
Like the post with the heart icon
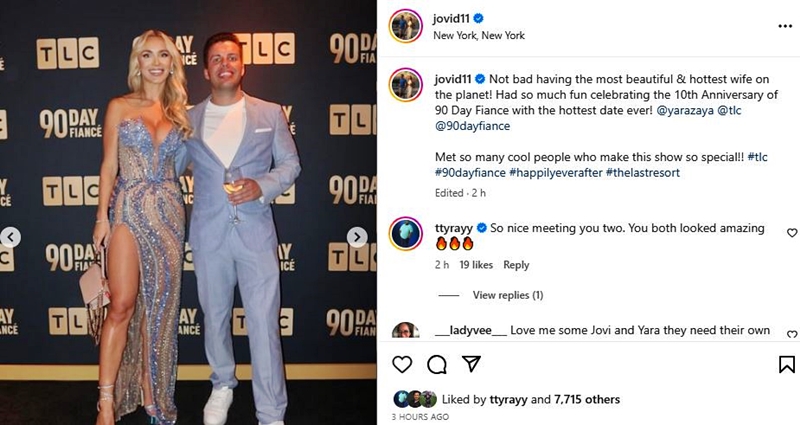[x=402, y=364]
